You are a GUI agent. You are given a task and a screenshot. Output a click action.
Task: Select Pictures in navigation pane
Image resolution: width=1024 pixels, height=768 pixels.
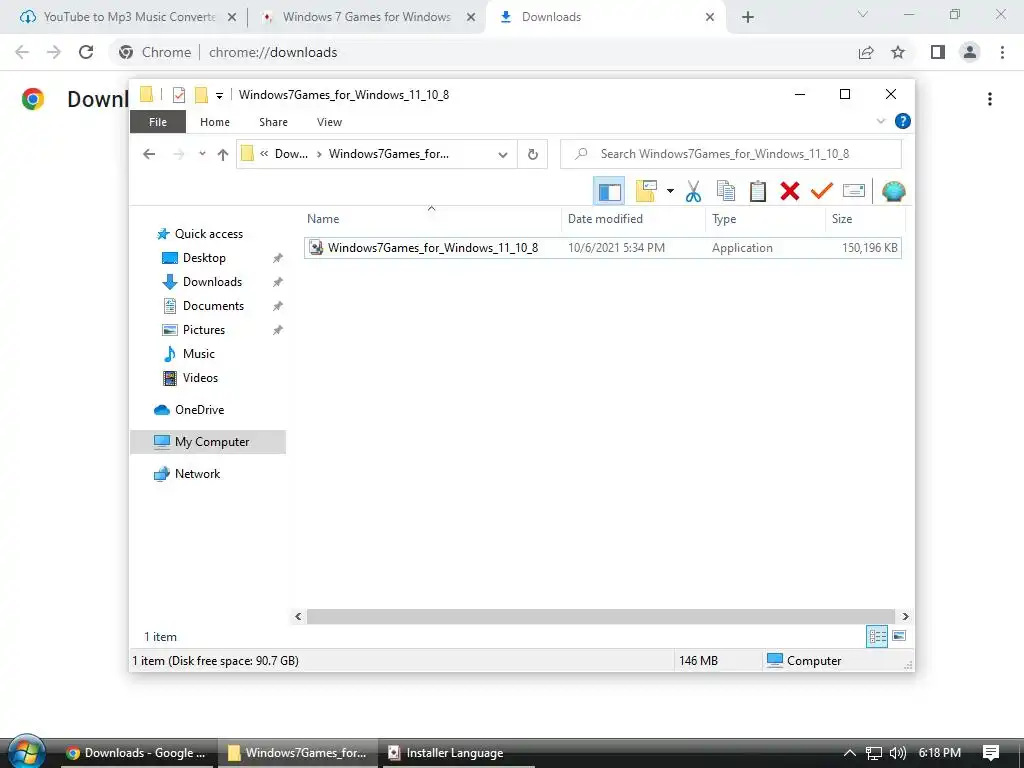click(204, 330)
